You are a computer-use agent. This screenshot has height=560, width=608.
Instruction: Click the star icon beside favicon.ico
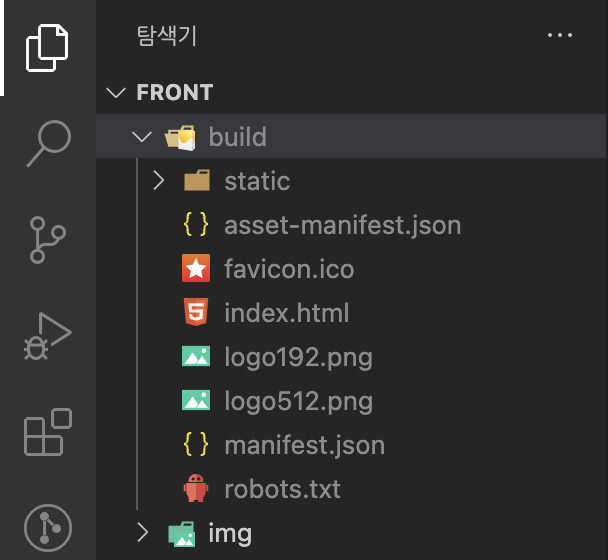point(196,268)
